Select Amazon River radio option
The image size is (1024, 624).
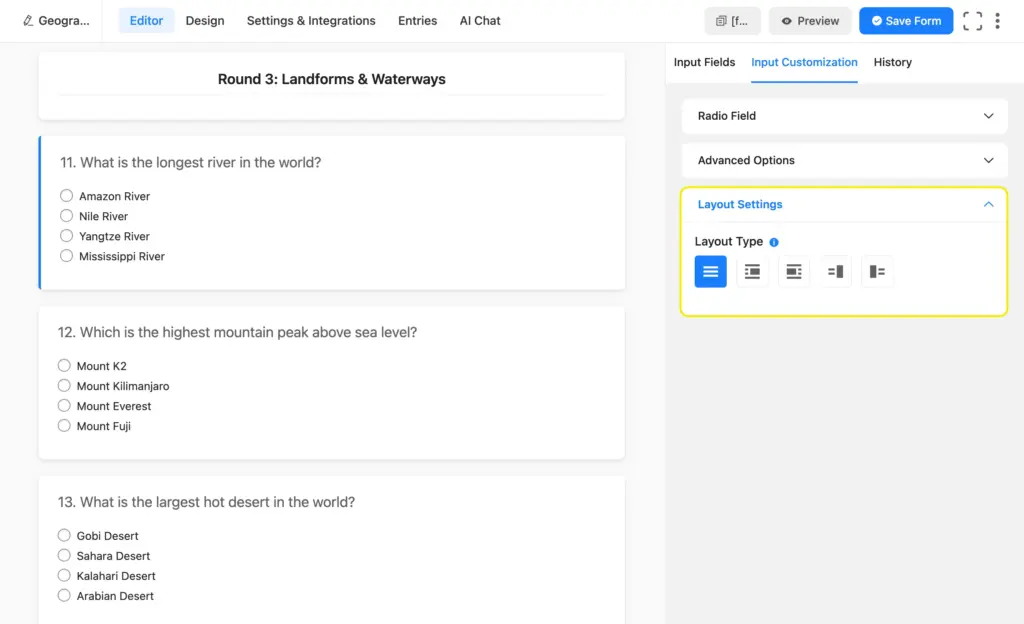66,196
